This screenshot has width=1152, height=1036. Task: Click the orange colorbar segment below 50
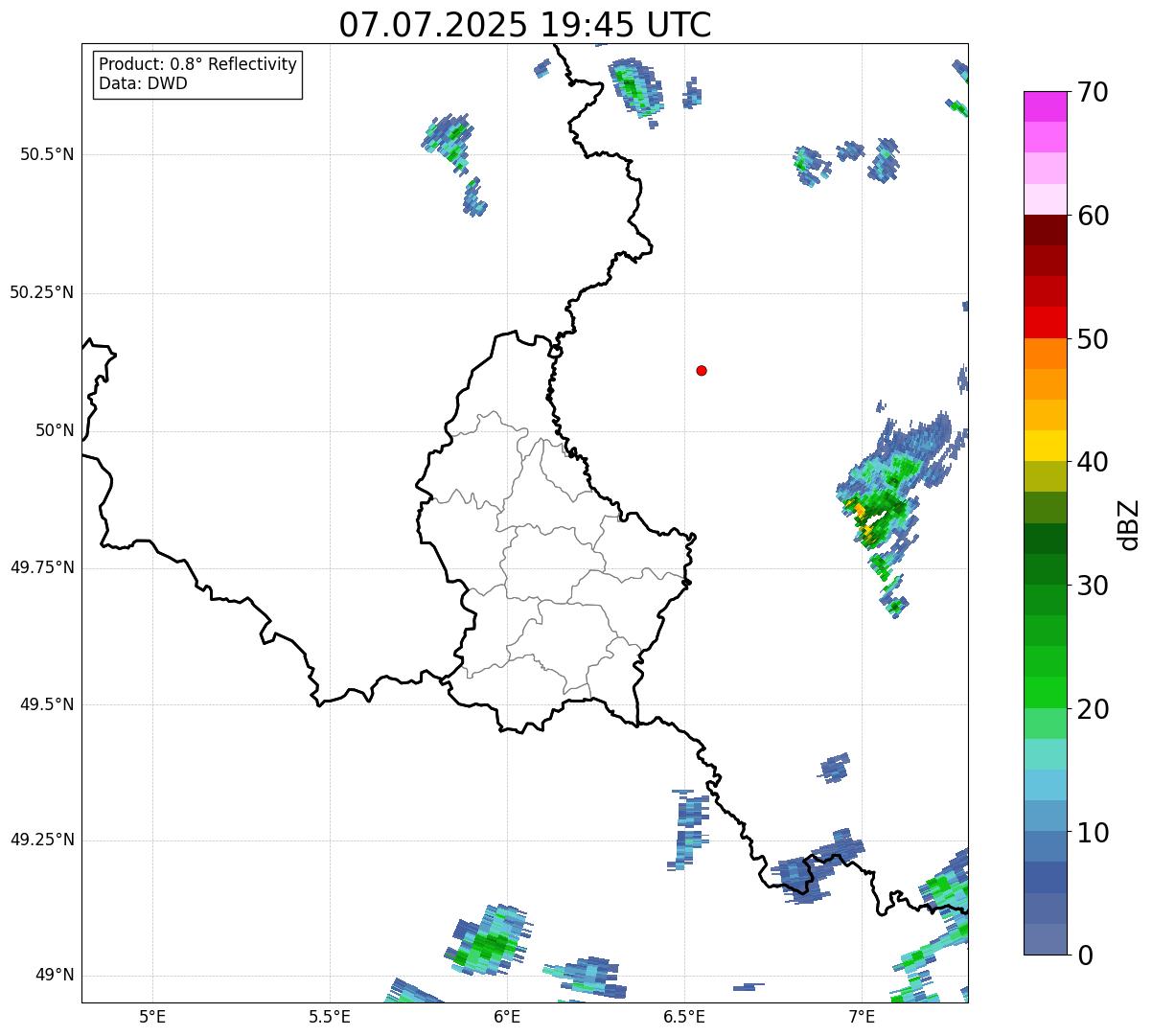tap(1046, 354)
